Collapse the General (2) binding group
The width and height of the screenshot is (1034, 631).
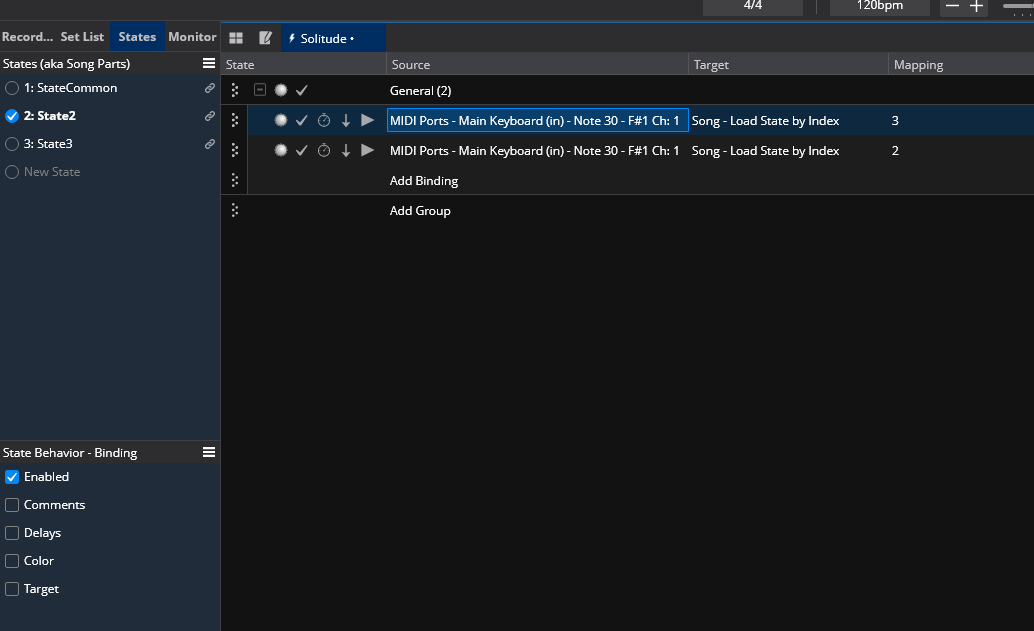tap(260, 90)
